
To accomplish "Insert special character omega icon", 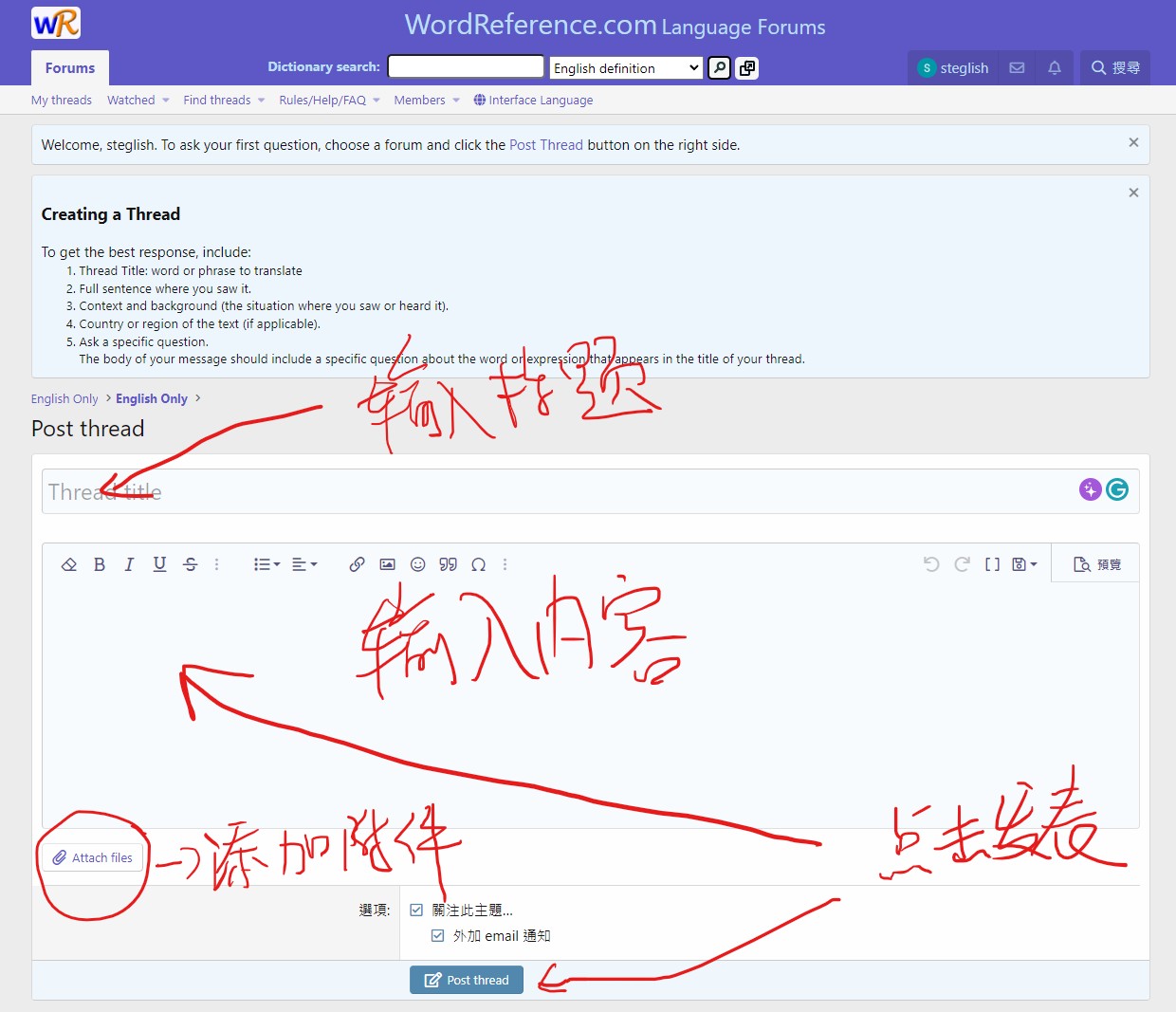I will click(478, 564).
